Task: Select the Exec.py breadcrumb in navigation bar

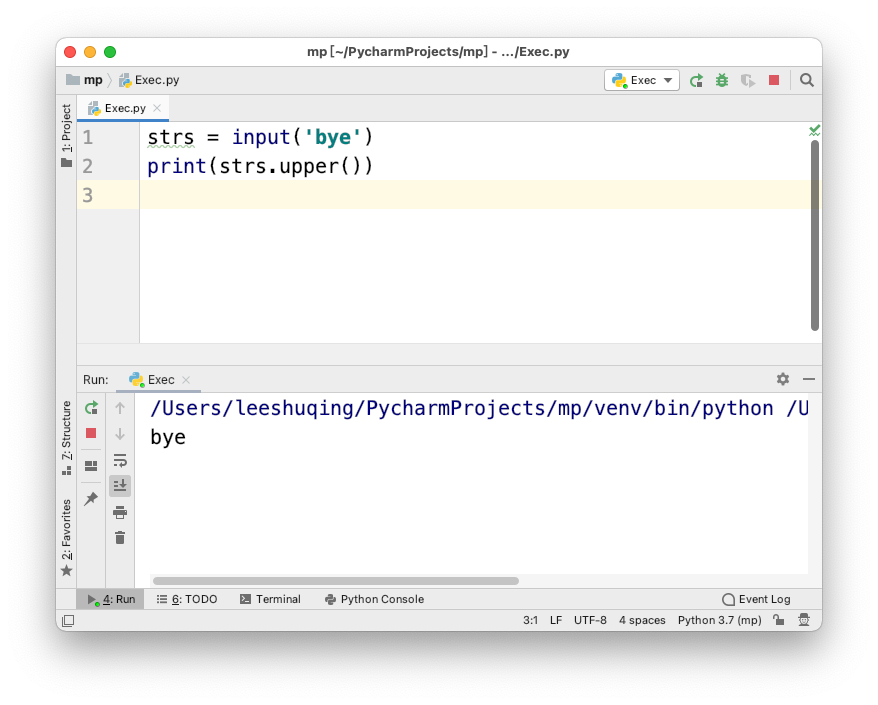Action: click(x=150, y=80)
